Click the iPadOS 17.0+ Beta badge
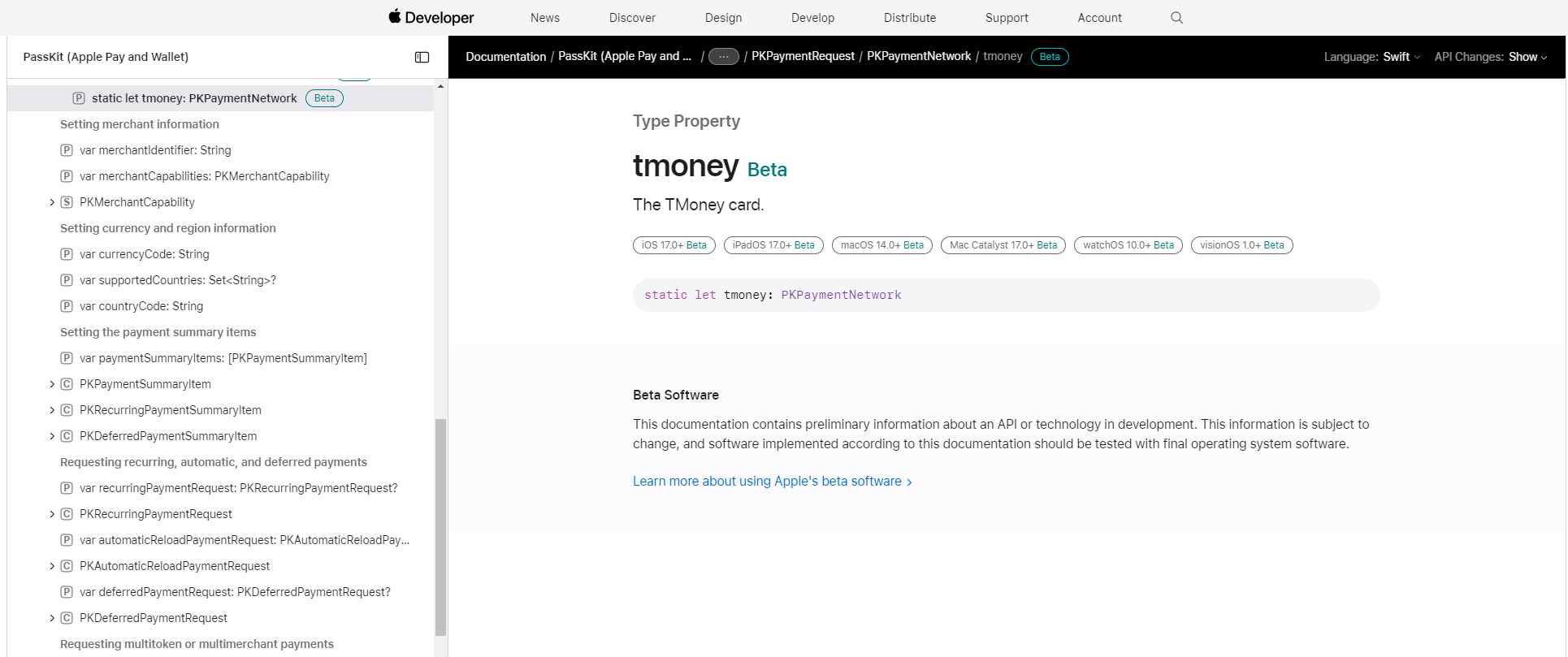 click(x=773, y=245)
